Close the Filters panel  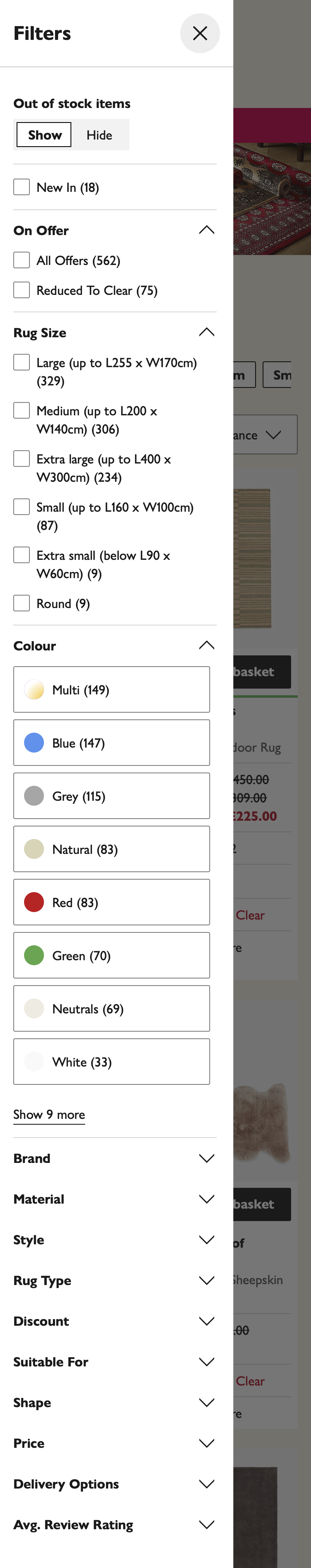click(200, 34)
